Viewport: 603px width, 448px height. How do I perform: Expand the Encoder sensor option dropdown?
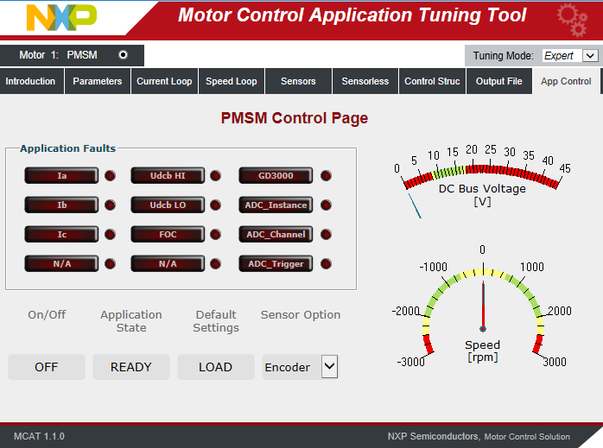click(x=330, y=366)
